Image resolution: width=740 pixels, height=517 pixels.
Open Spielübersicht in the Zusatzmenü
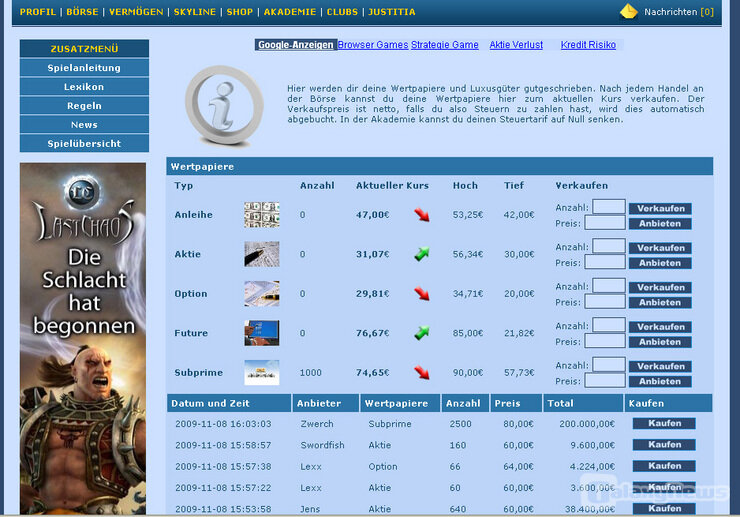(84, 143)
